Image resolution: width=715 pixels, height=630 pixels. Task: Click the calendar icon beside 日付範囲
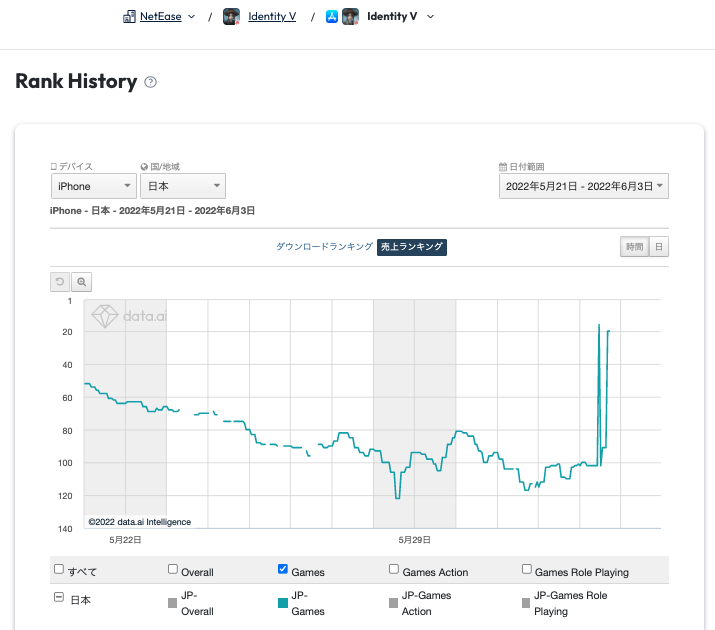coord(503,167)
